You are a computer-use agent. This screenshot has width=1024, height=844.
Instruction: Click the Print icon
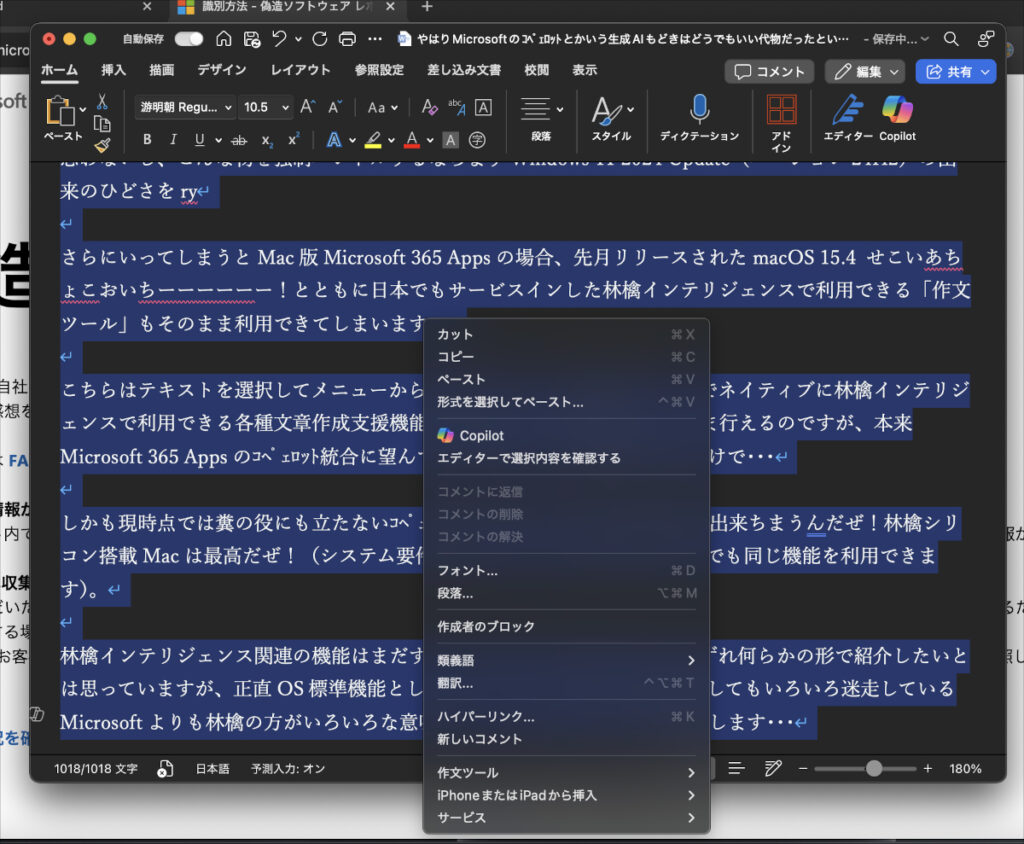tap(347, 39)
